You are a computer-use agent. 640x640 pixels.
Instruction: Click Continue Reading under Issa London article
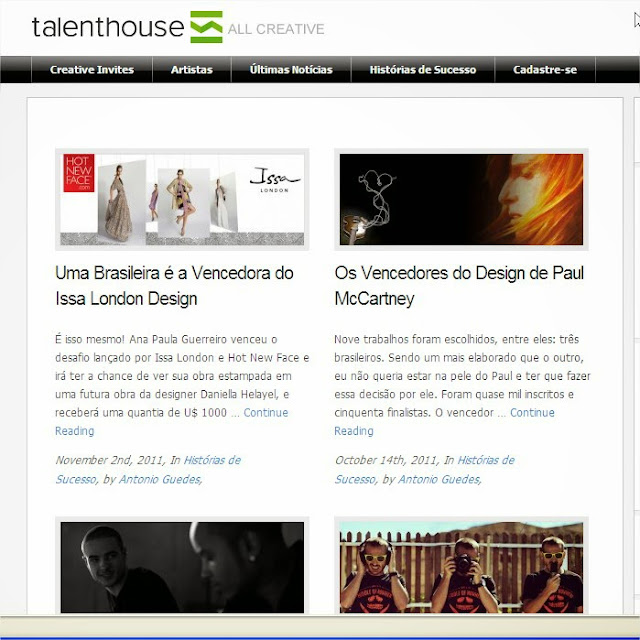(x=171, y=422)
